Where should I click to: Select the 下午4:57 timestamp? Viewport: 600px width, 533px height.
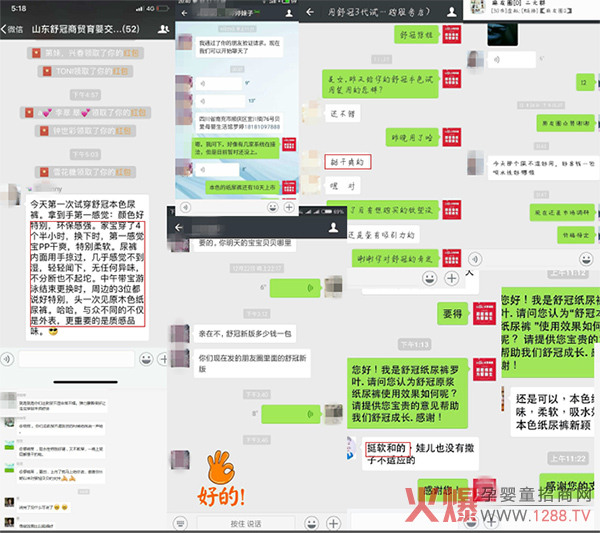(85, 95)
